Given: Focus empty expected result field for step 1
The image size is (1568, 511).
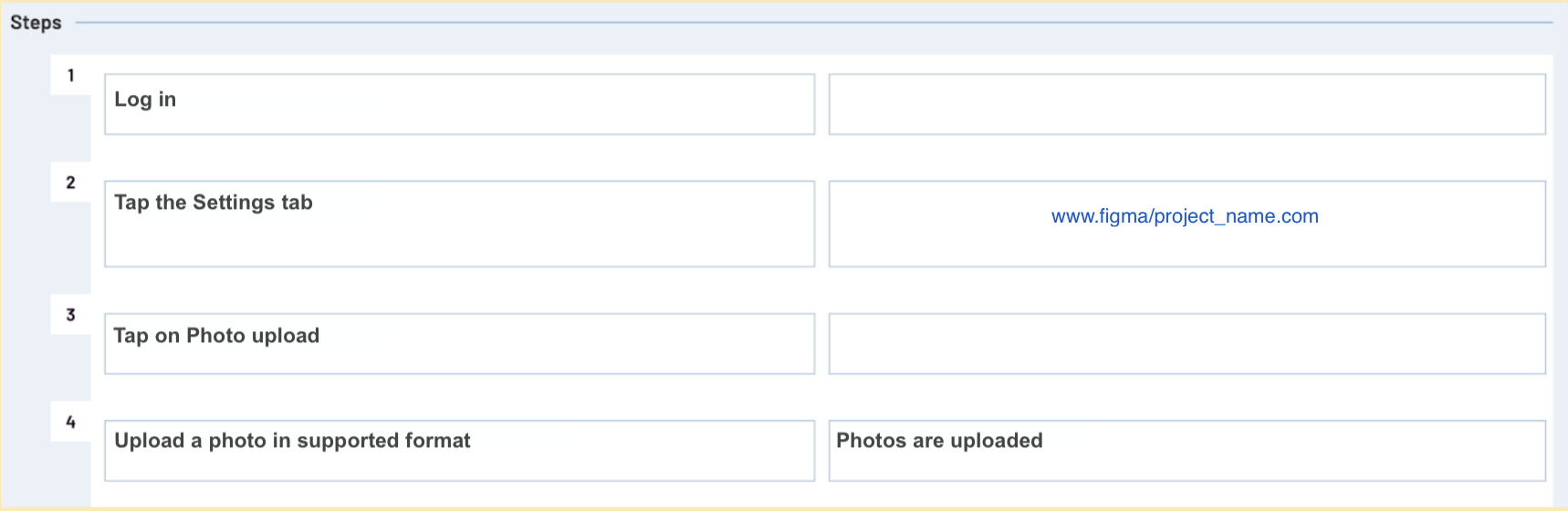Looking at the screenshot, I should [1186, 104].
